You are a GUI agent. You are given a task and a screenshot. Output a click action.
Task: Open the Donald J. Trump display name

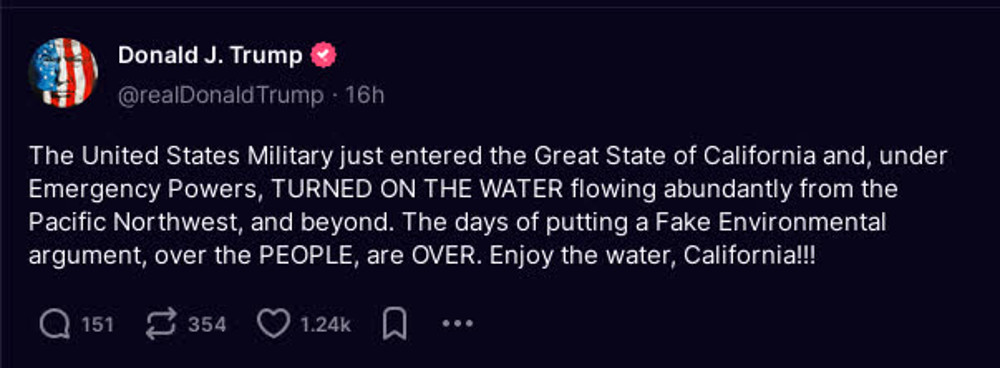click(x=210, y=56)
